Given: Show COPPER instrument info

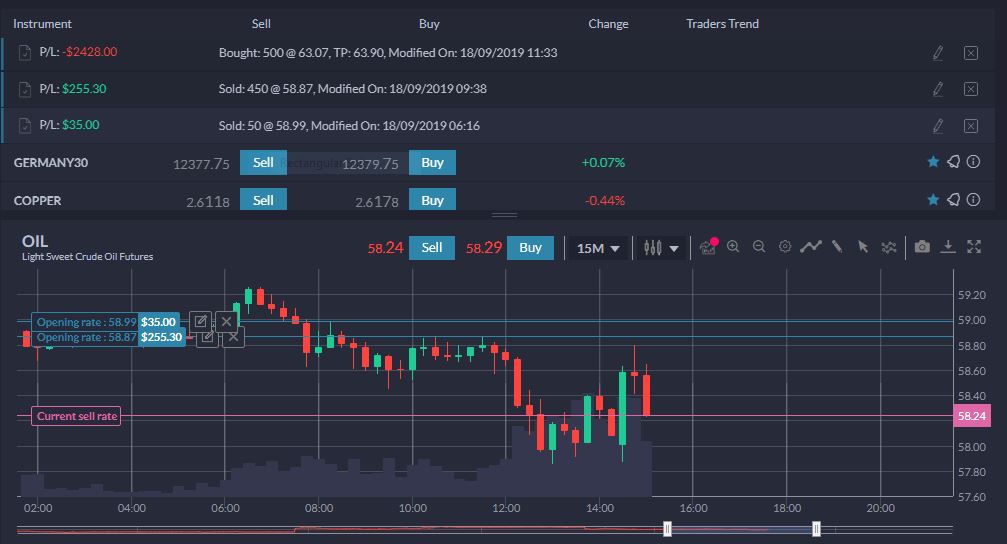Looking at the screenshot, I should pos(974,200).
